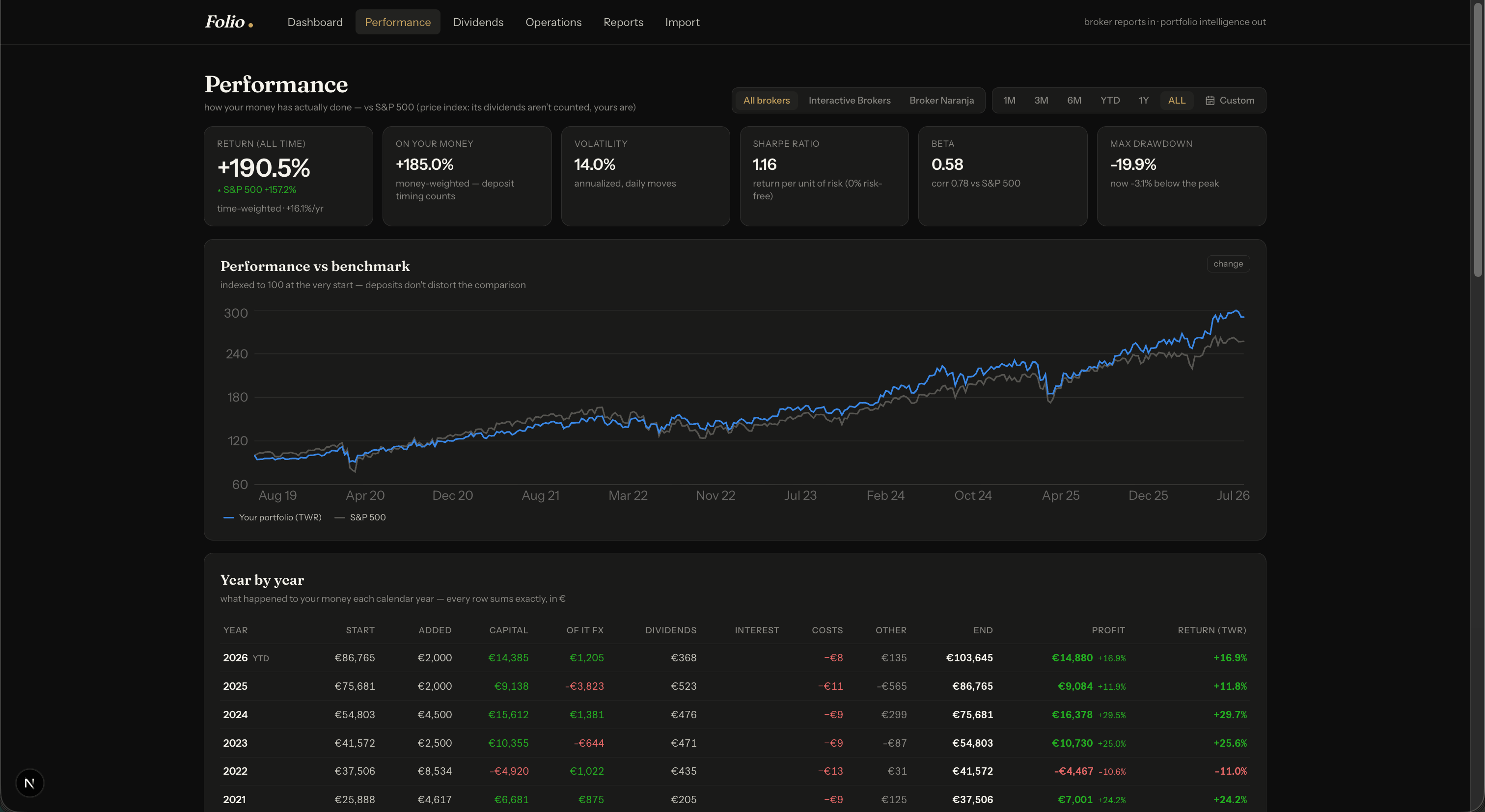Click the On Your Money card
1485x812 pixels.
pos(467,176)
